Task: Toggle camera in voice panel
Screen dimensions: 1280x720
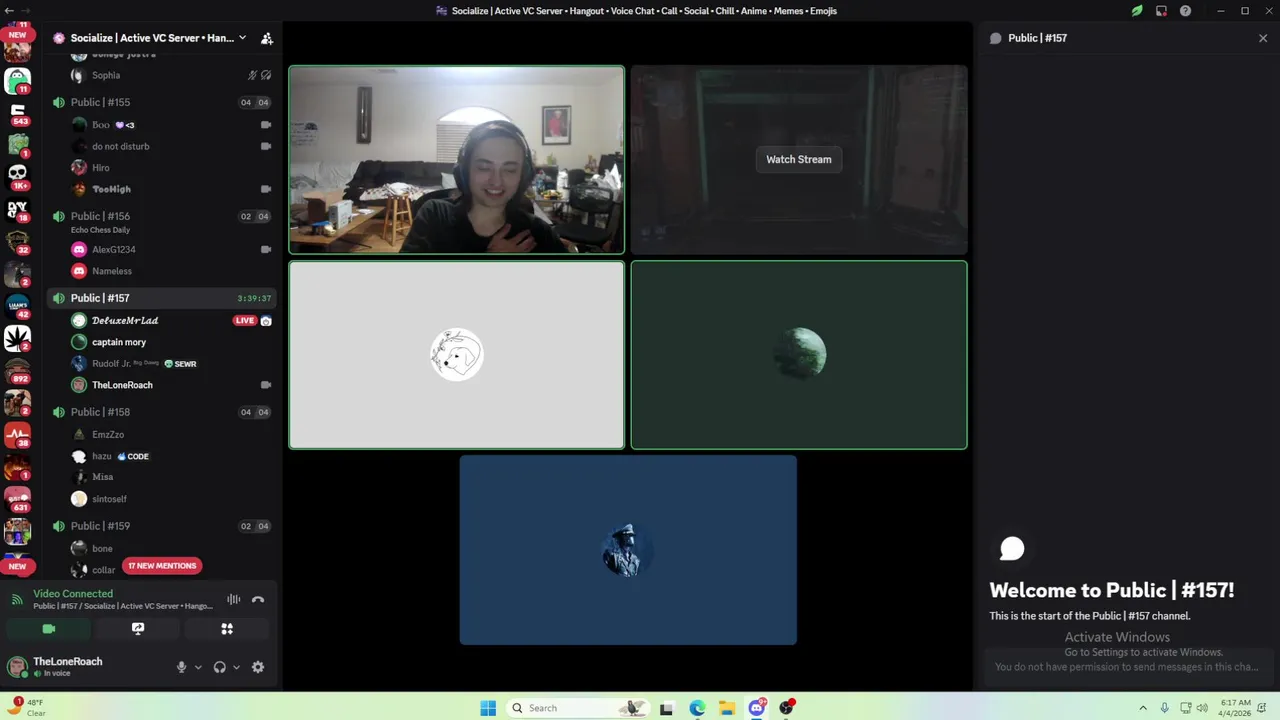Action: pos(48,629)
